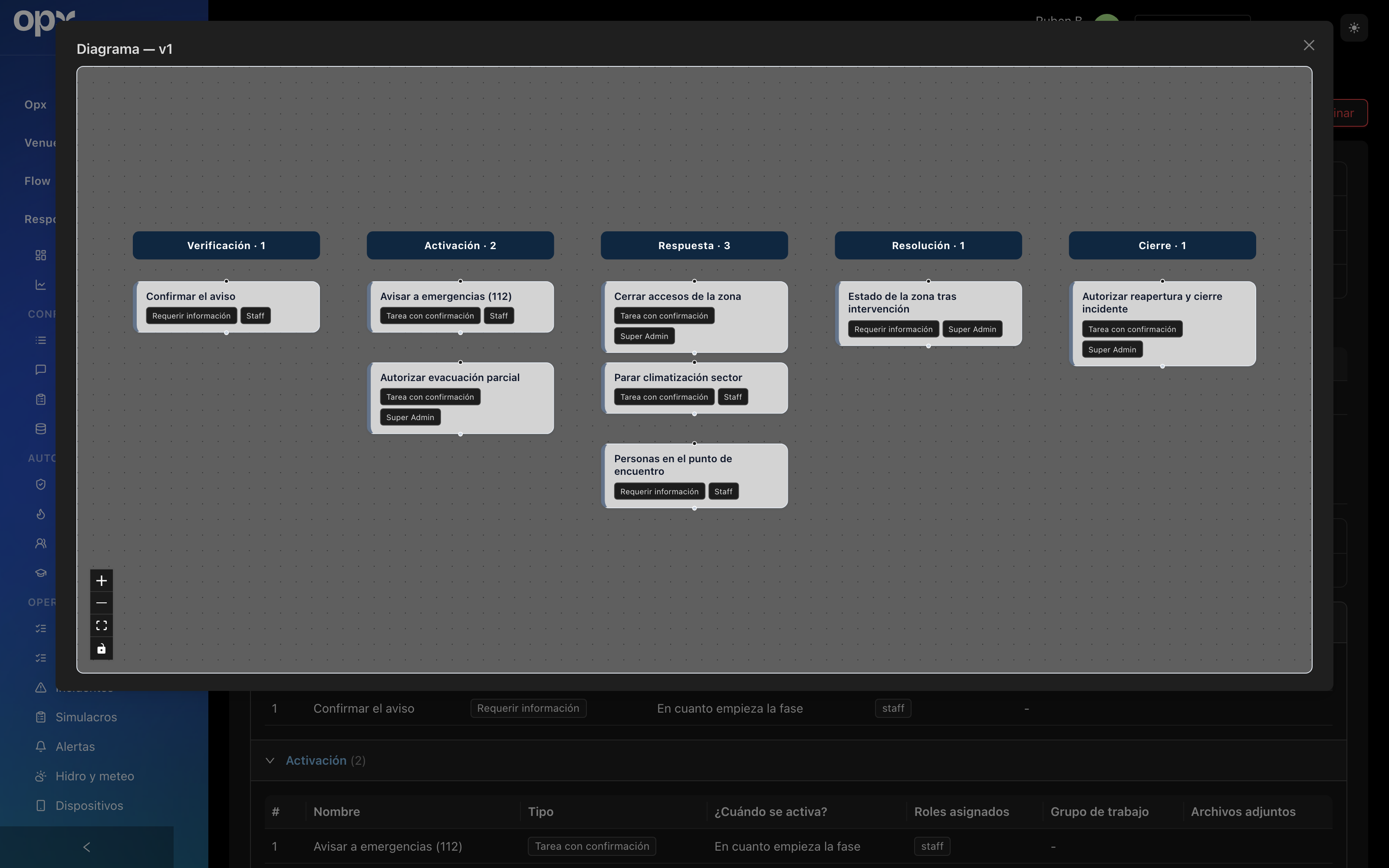Select Estado de la zona tras intervención node
1389x868 pixels.
pos(928,313)
